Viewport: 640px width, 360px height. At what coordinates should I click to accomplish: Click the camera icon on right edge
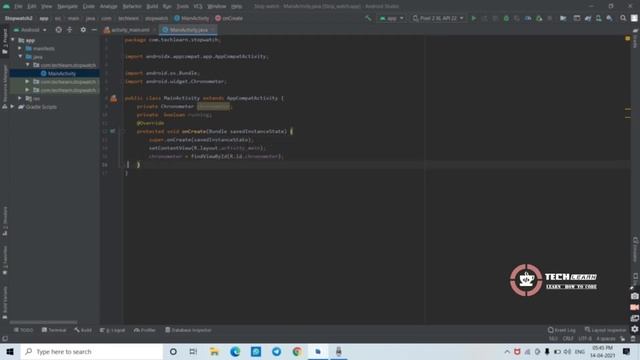pyautogui.click(x=634, y=296)
